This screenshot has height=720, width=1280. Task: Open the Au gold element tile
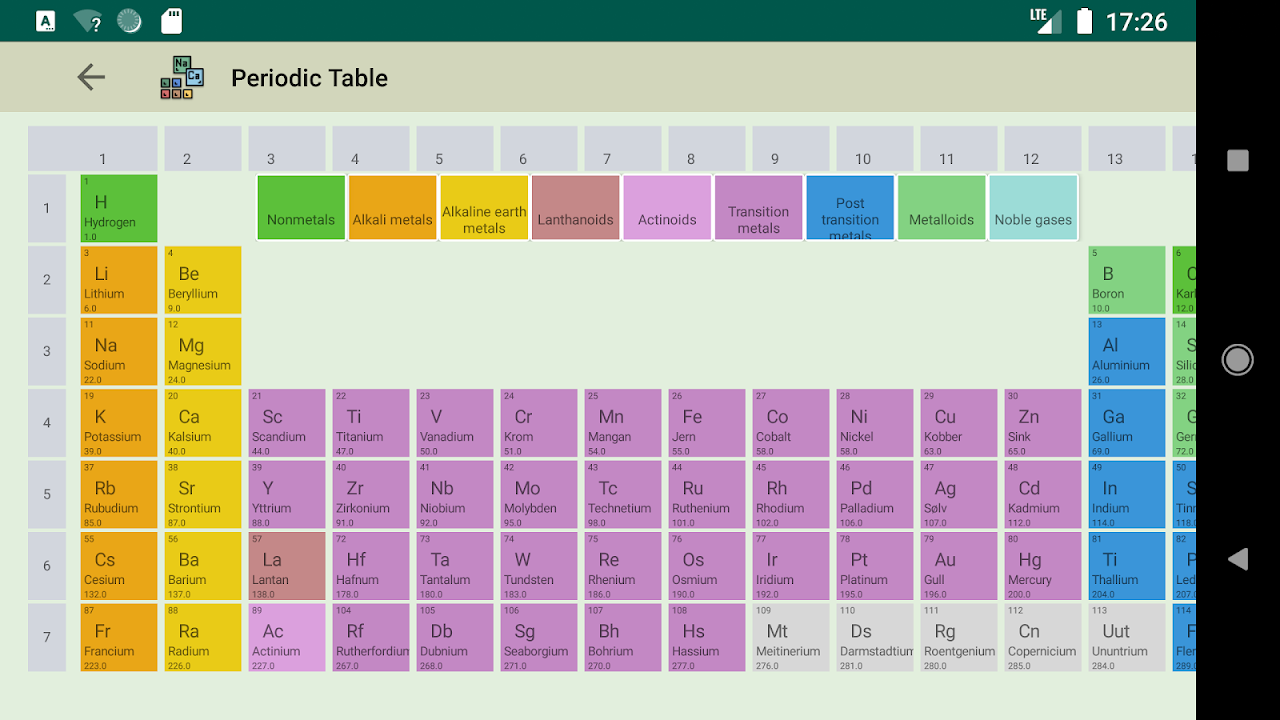(x=959, y=566)
